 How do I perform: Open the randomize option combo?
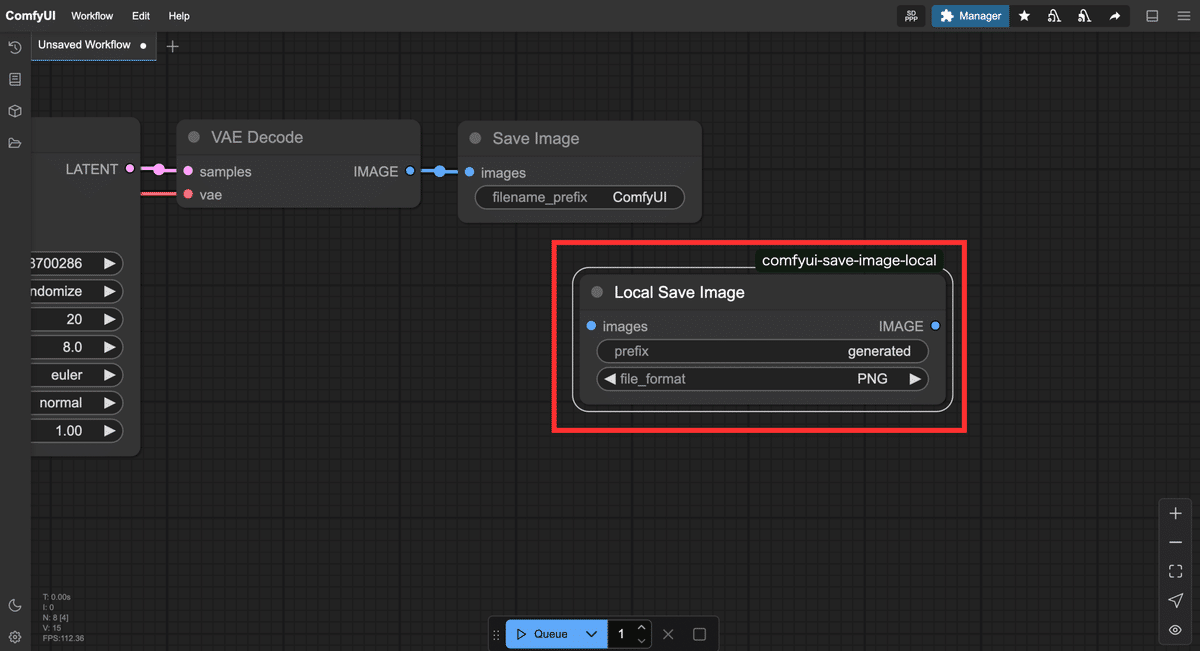click(x=75, y=291)
